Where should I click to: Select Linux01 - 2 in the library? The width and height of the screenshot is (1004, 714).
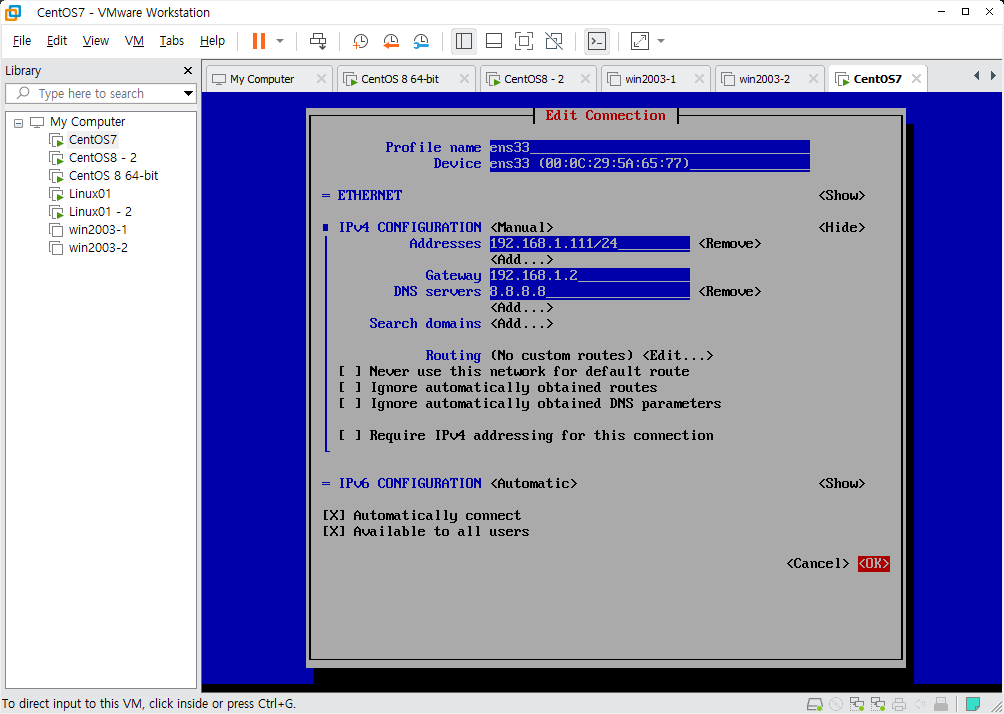[100, 211]
